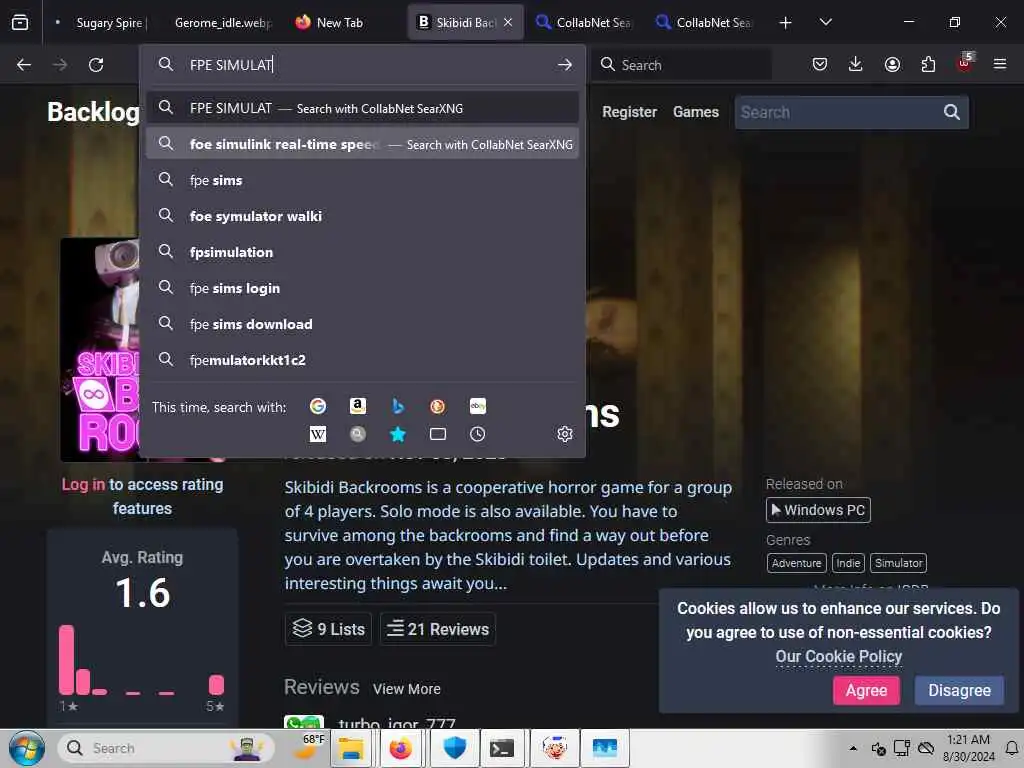The height and width of the screenshot is (768, 1024).
Task: Open the 9 Lists button
Action: tap(328, 629)
